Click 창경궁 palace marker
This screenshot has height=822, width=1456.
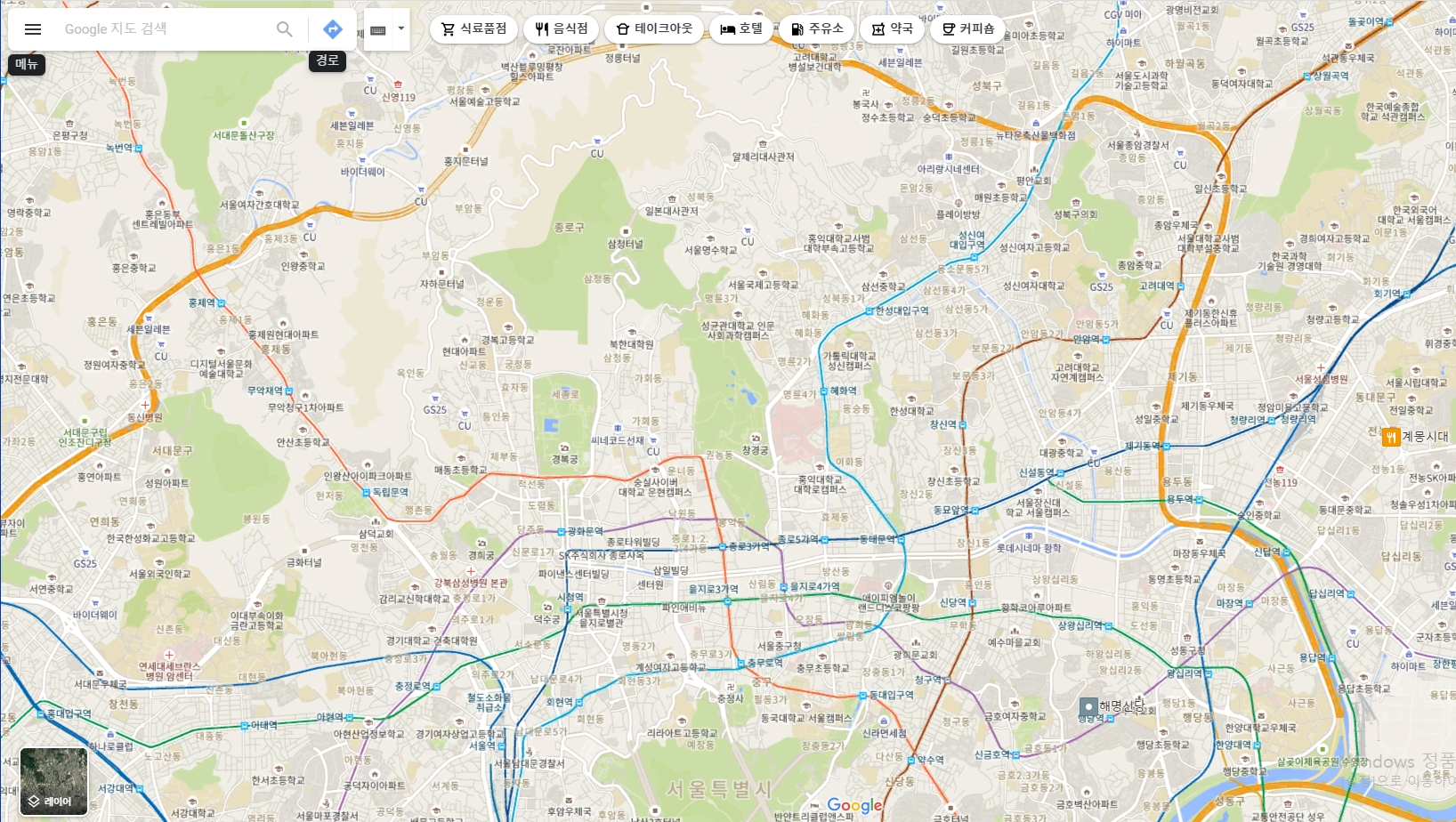click(x=756, y=439)
